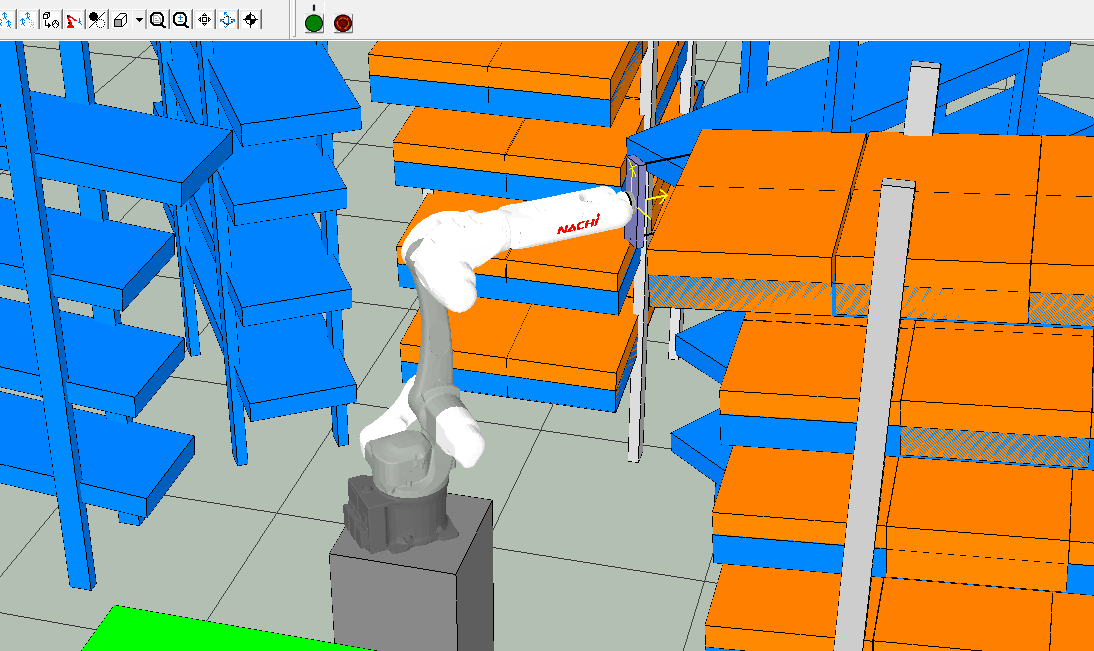Click the multiple coordinate frames icon

[x=6, y=20]
